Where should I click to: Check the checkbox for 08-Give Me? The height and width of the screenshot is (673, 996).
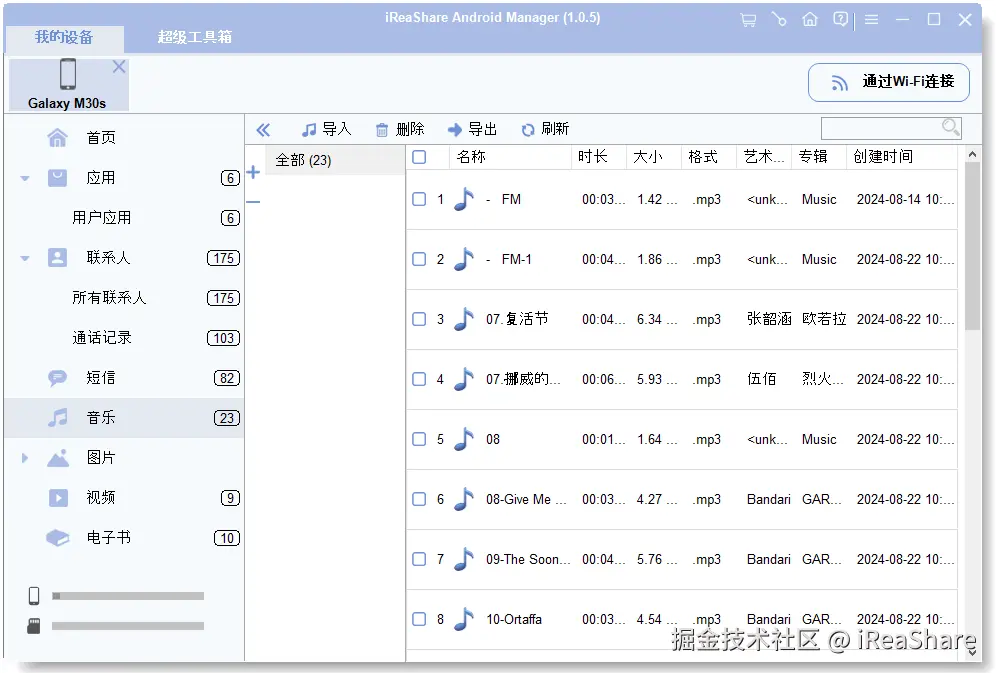coord(420,498)
